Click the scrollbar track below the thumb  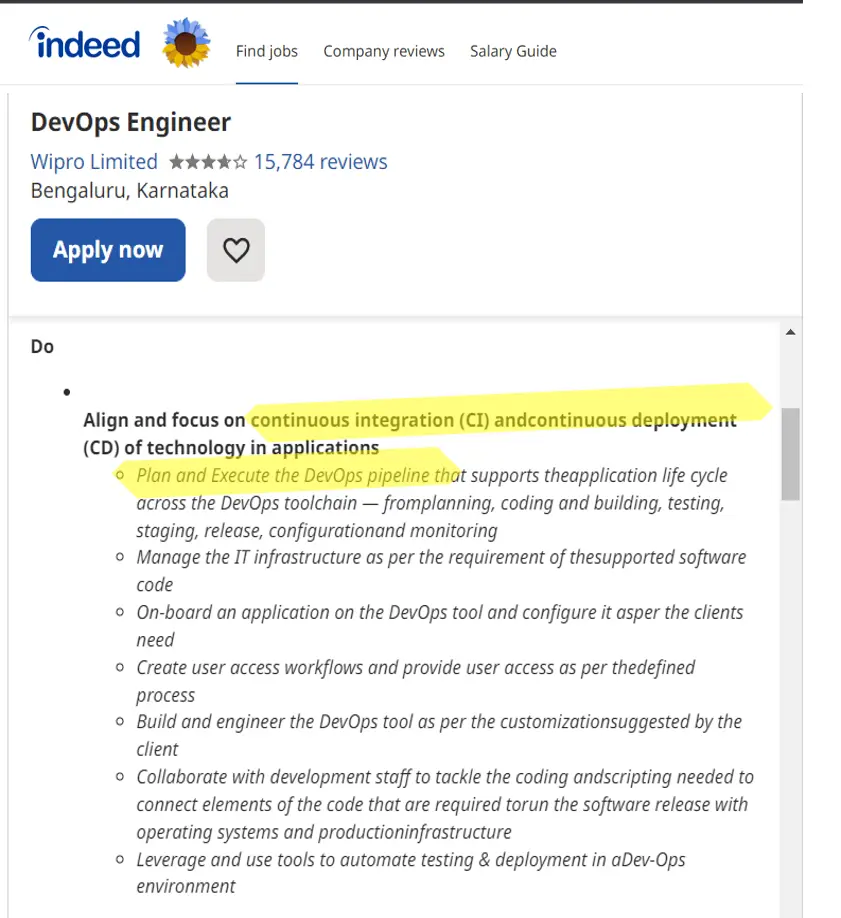(x=790, y=700)
